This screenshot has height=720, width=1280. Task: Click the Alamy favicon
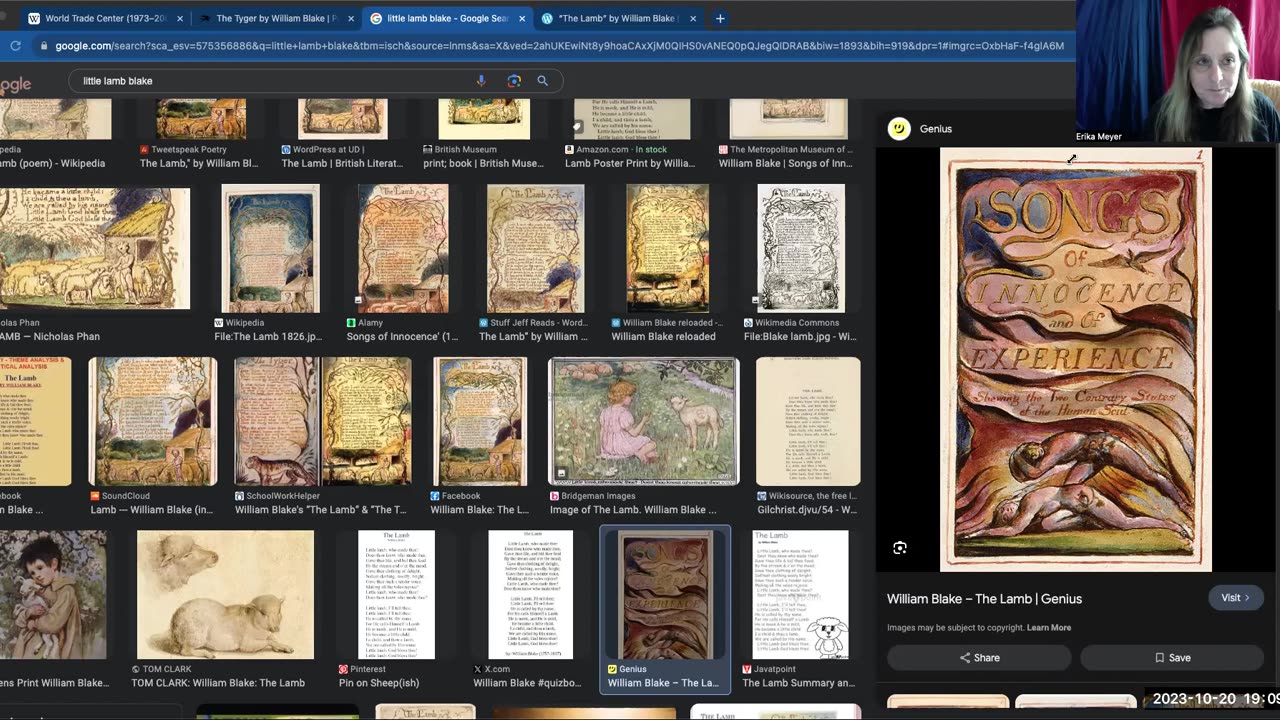351,323
